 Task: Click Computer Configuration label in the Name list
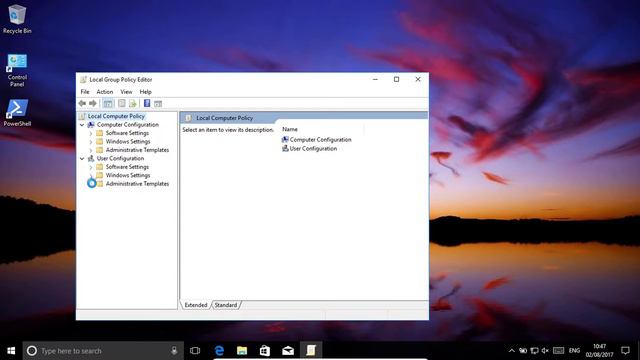coord(320,140)
